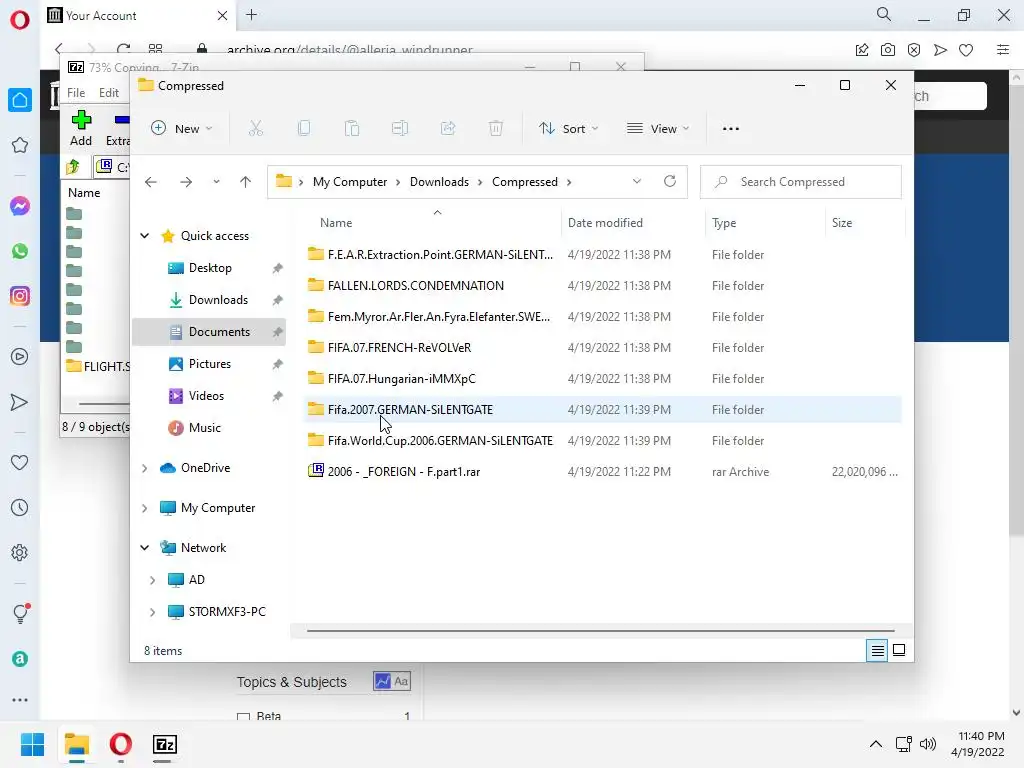Switch to large thumbnails view icon in status bar
This screenshot has height=768, width=1024.
(899, 650)
